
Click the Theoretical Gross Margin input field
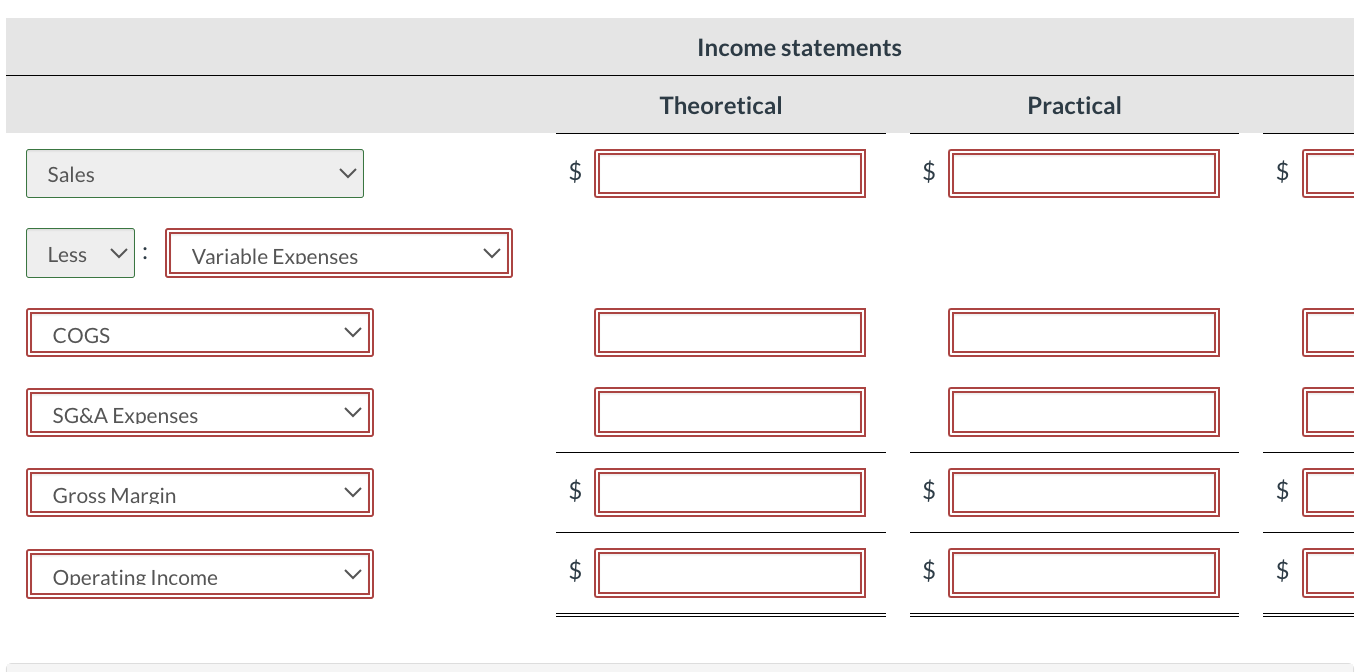click(x=730, y=493)
